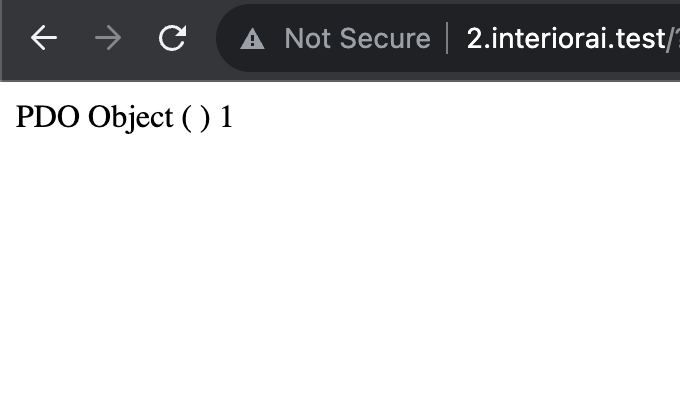This screenshot has width=680, height=404.
Task: Click the "1" after the parentheses
Action: [226, 117]
